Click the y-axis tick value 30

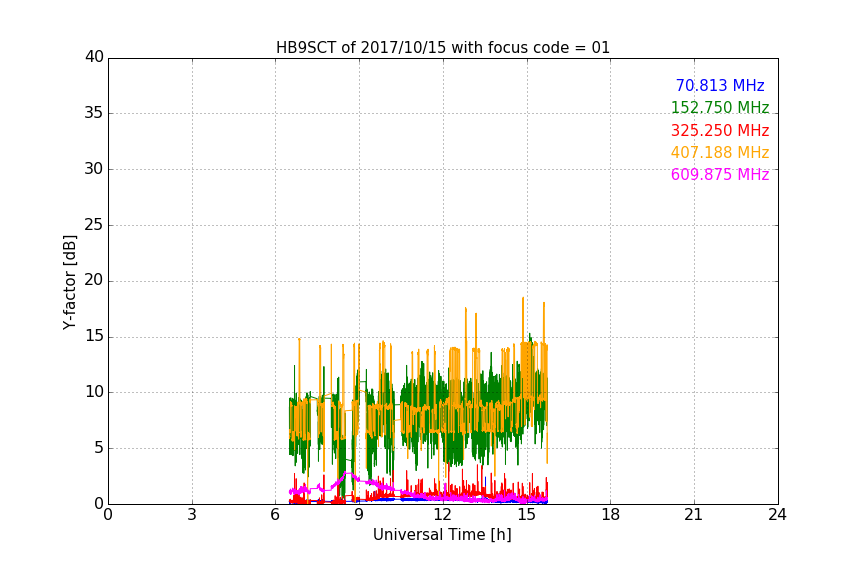pos(94,169)
